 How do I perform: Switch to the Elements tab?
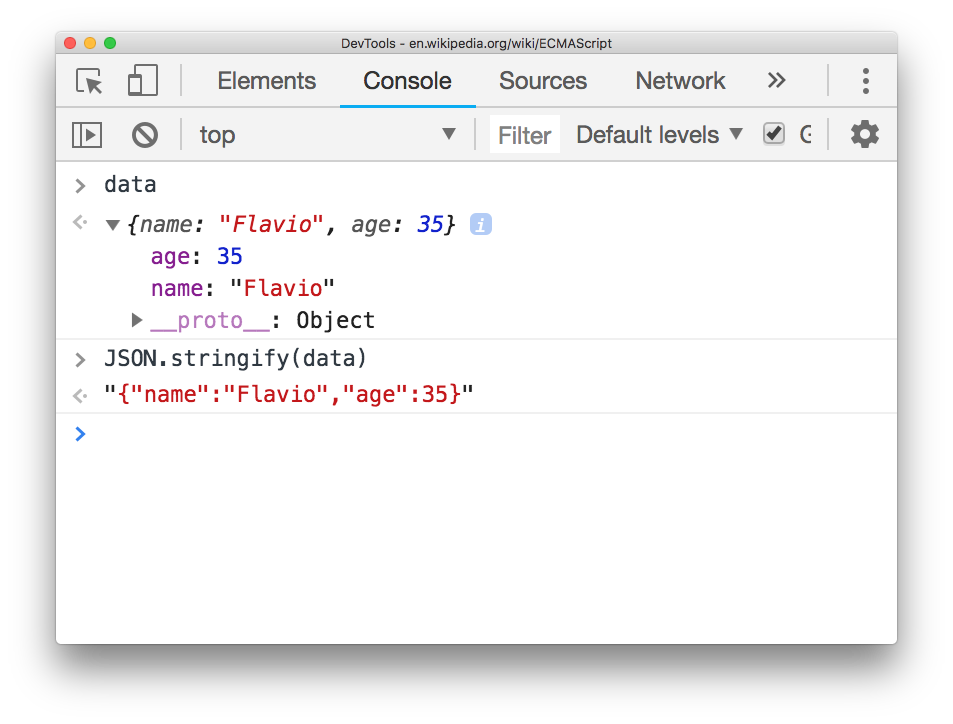(x=266, y=81)
